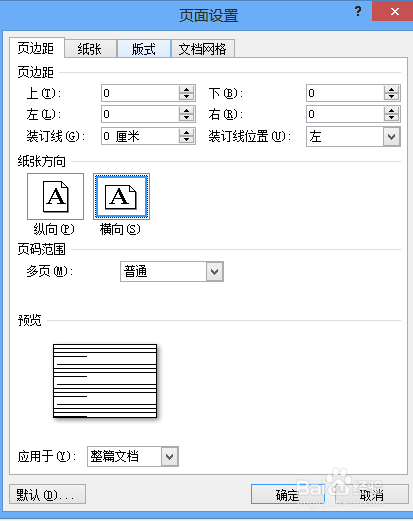Click the 取消 cancel button

(x=372, y=494)
